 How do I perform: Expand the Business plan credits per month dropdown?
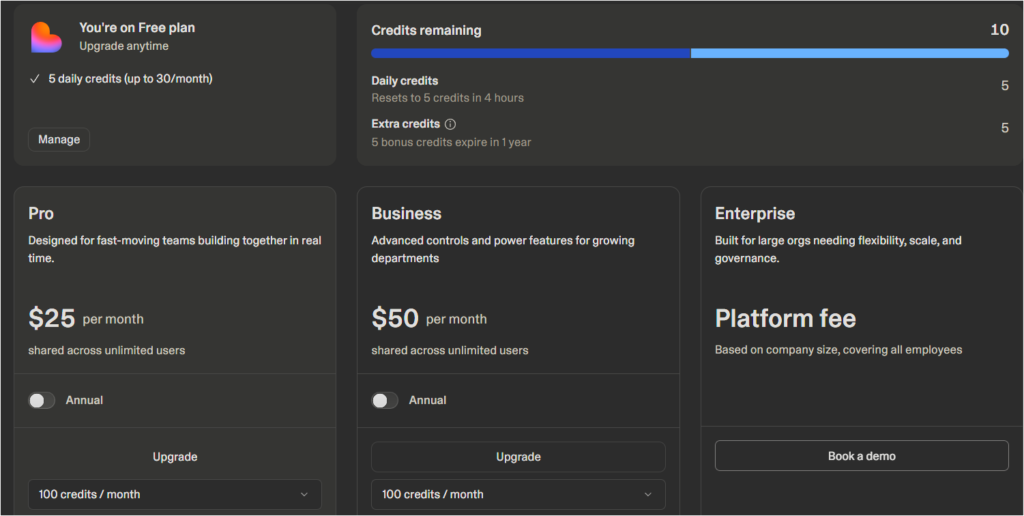coord(518,494)
